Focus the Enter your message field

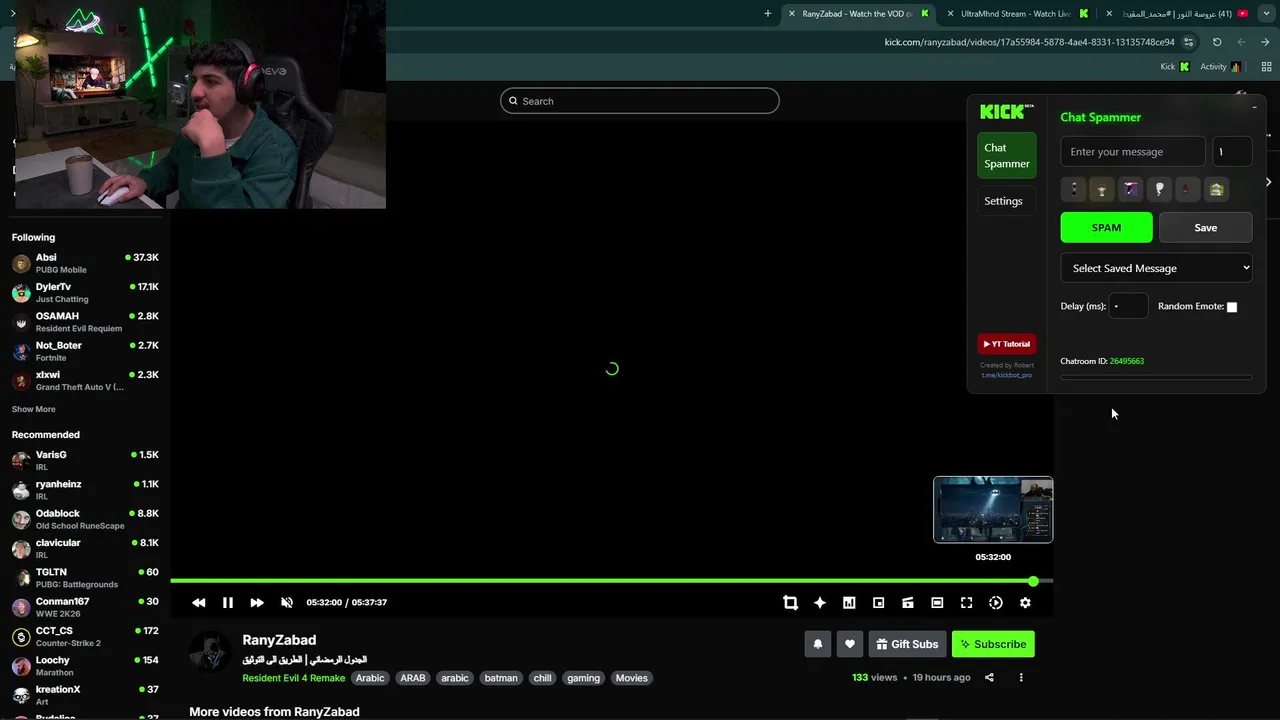click(x=1133, y=151)
